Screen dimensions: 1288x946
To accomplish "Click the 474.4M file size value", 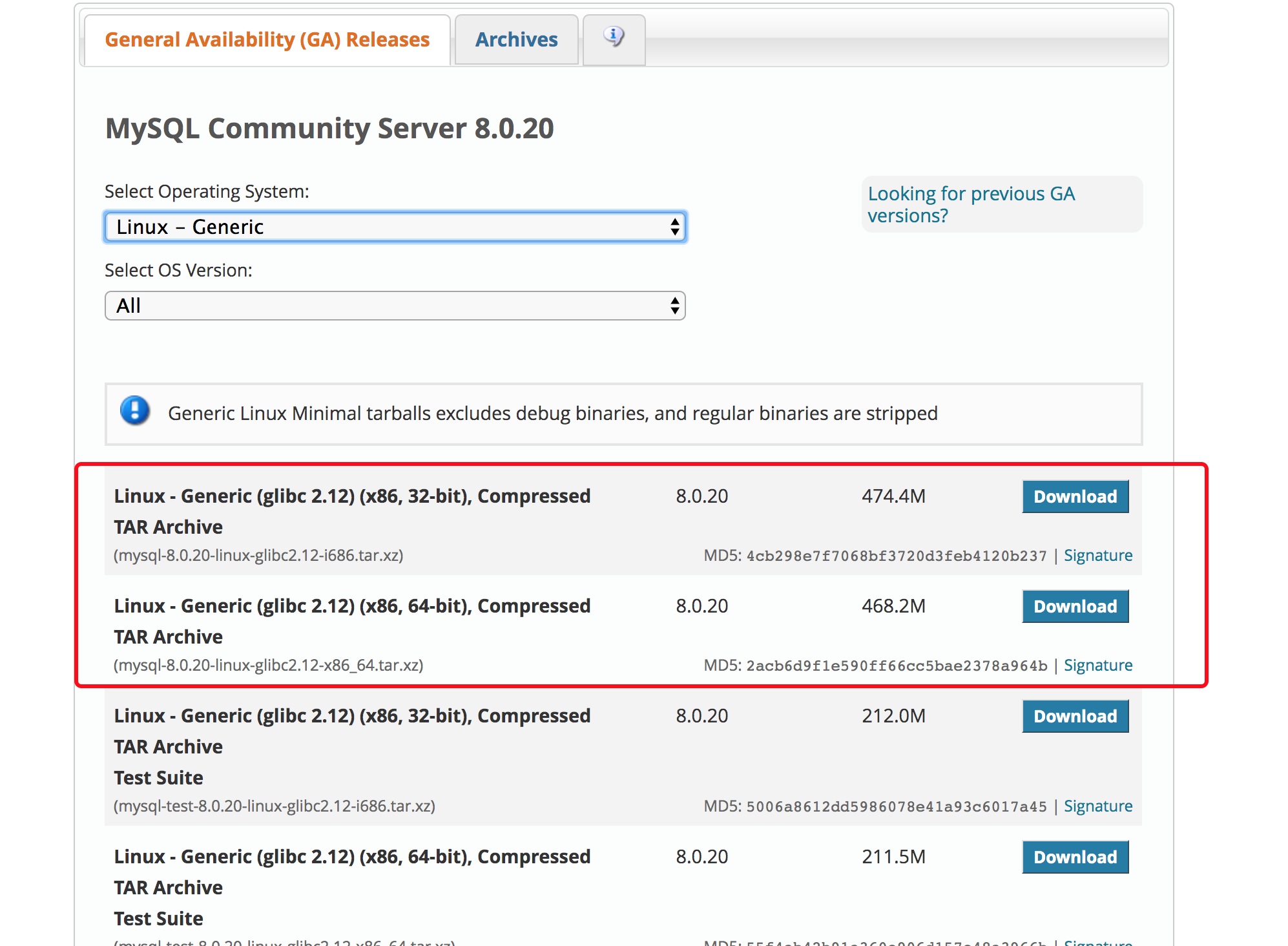I will (893, 496).
